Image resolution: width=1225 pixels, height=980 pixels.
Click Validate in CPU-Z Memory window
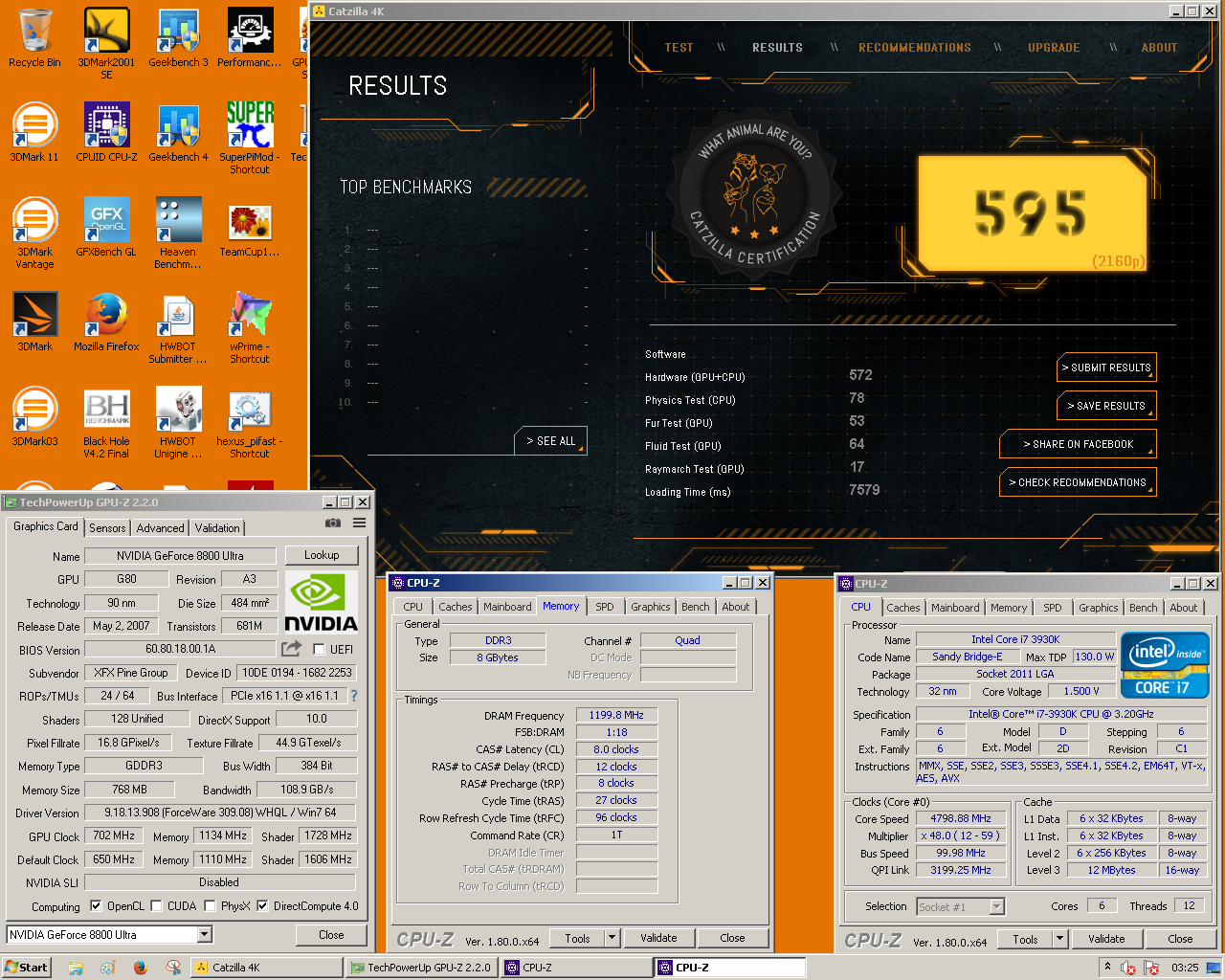point(658,938)
